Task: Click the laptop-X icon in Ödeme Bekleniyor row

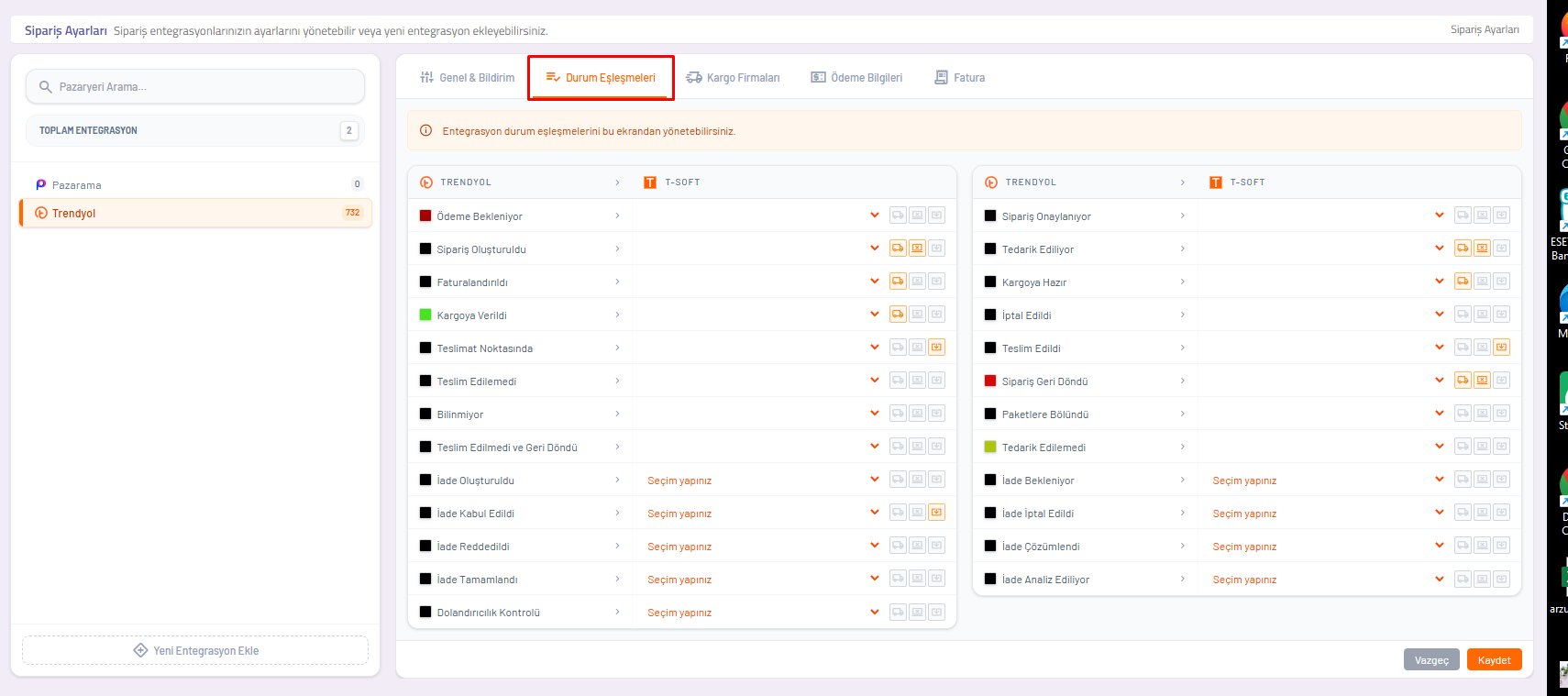Action: pyautogui.click(x=917, y=215)
